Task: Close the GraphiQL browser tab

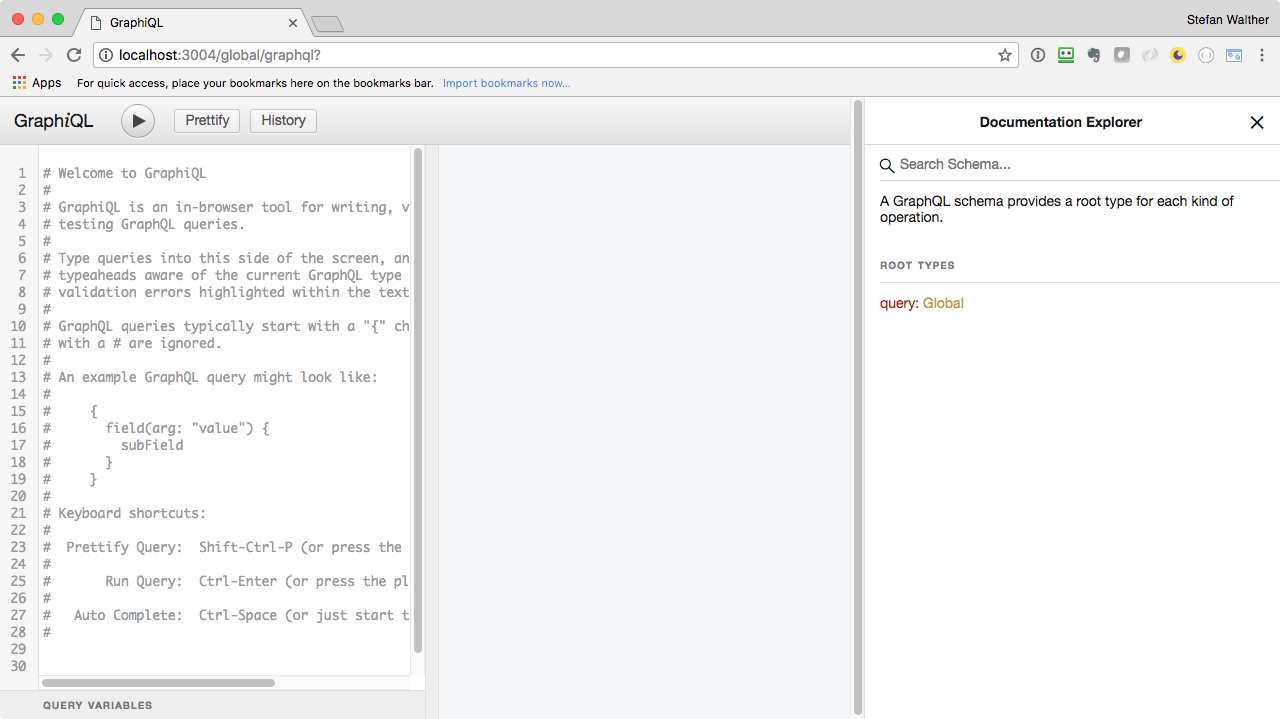Action: tap(293, 22)
